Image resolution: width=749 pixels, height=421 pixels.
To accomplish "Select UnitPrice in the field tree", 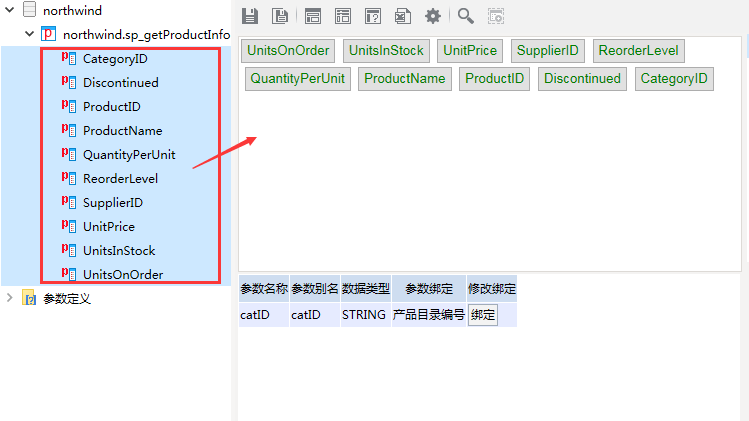I will tap(109, 227).
